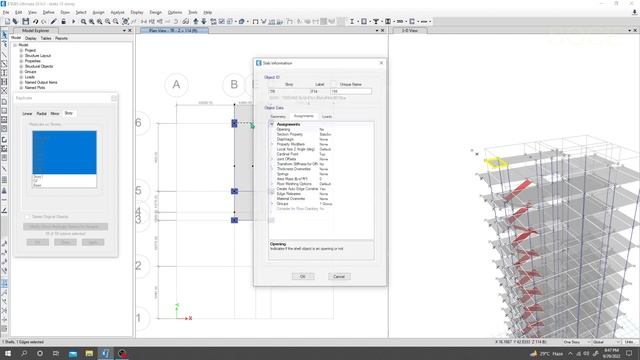
Task: Expand the Named Output Items tree node
Action: 21,82
